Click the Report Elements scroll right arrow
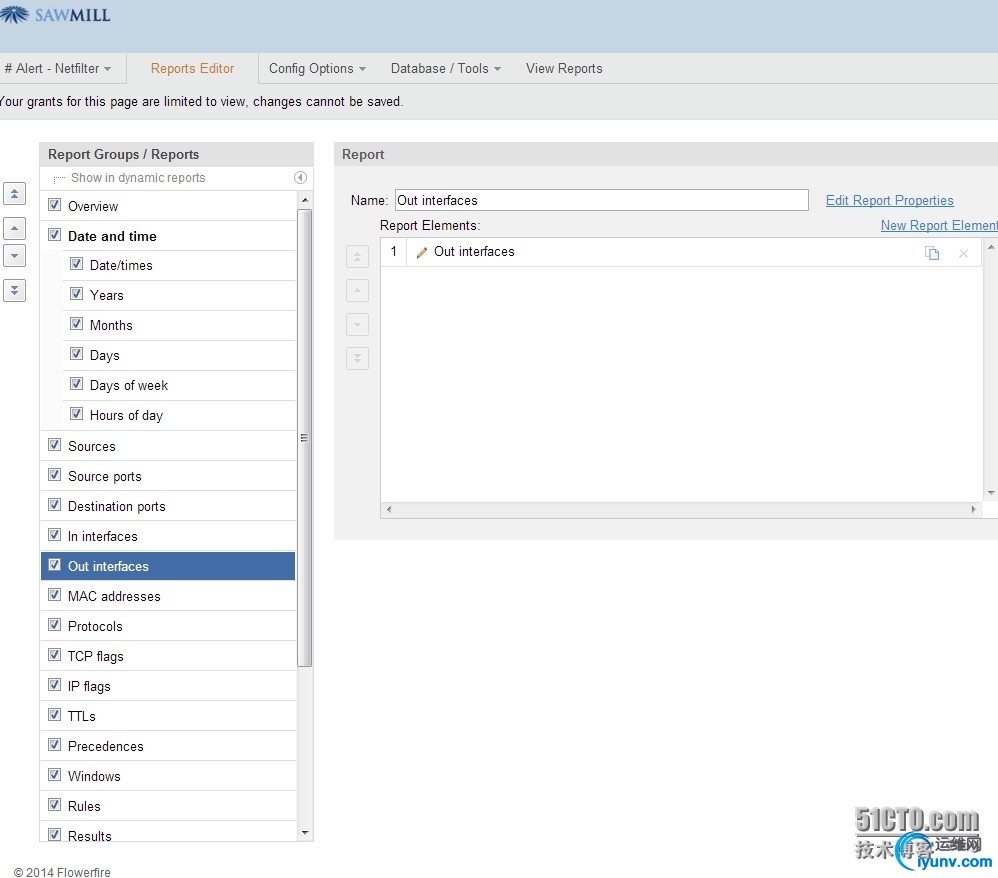This screenshot has height=878, width=998. [973, 509]
